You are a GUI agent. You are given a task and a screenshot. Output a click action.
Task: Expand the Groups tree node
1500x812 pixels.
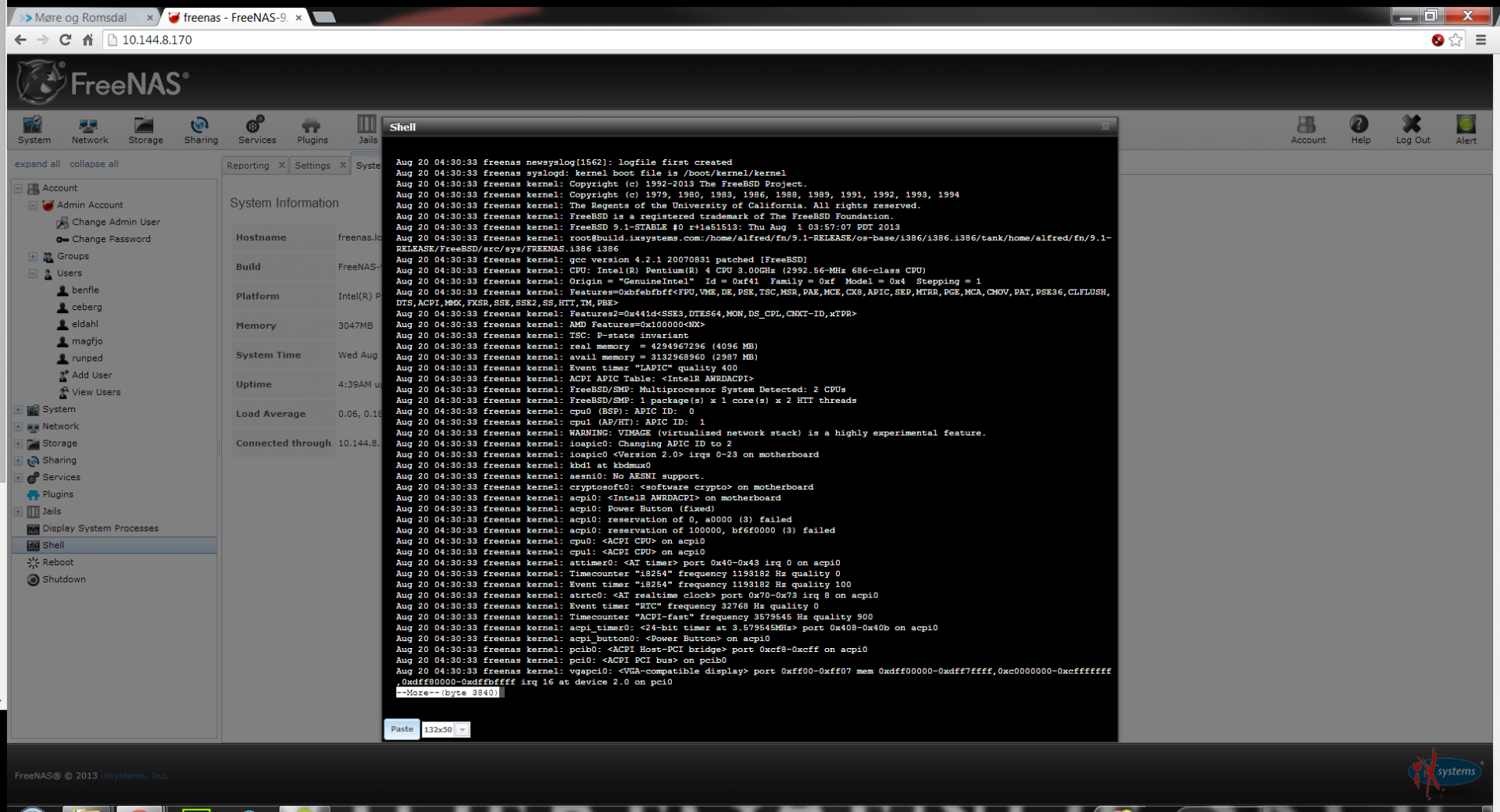[33, 256]
